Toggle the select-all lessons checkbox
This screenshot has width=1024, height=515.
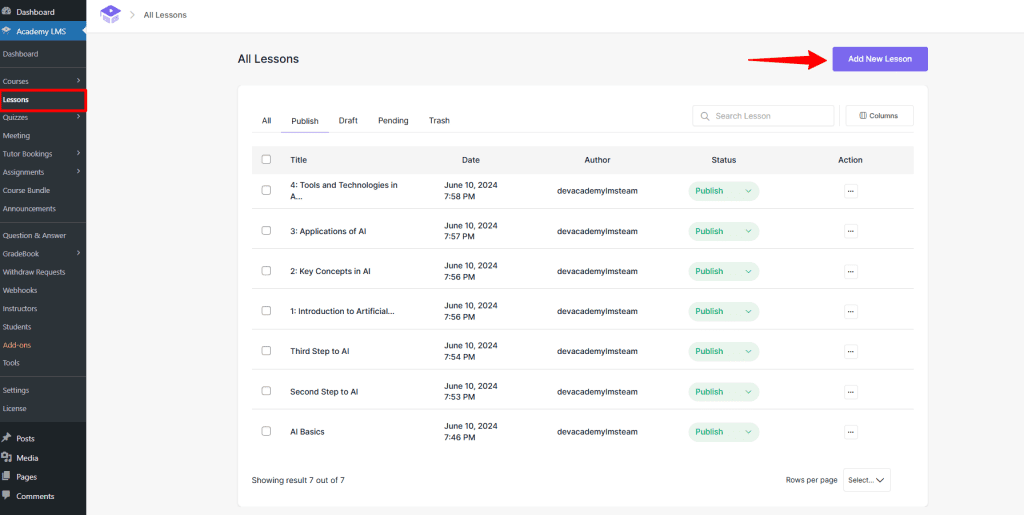pos(266,159)
